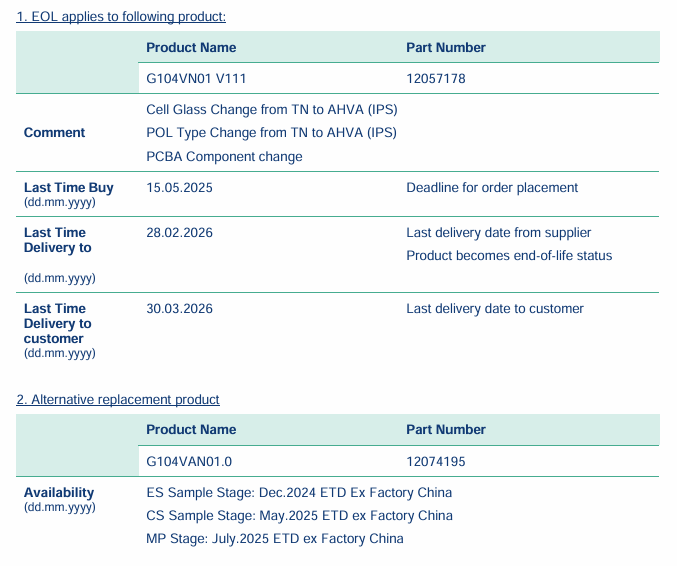Click the Comment row label

point(54,133)
